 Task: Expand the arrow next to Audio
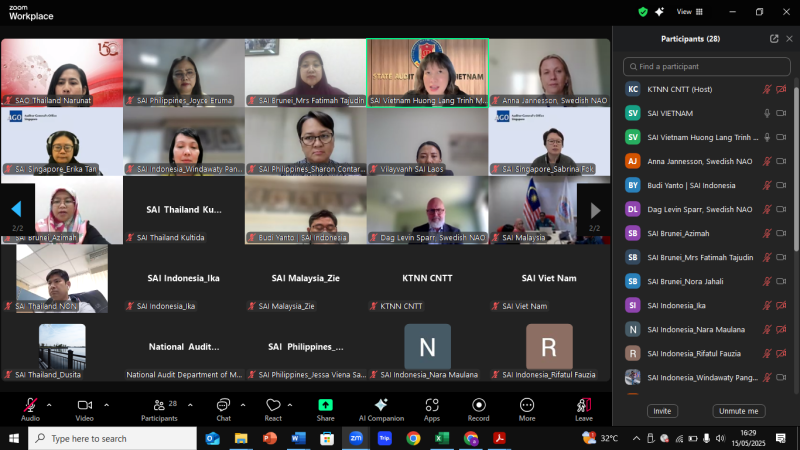click(x=49, y=404)
